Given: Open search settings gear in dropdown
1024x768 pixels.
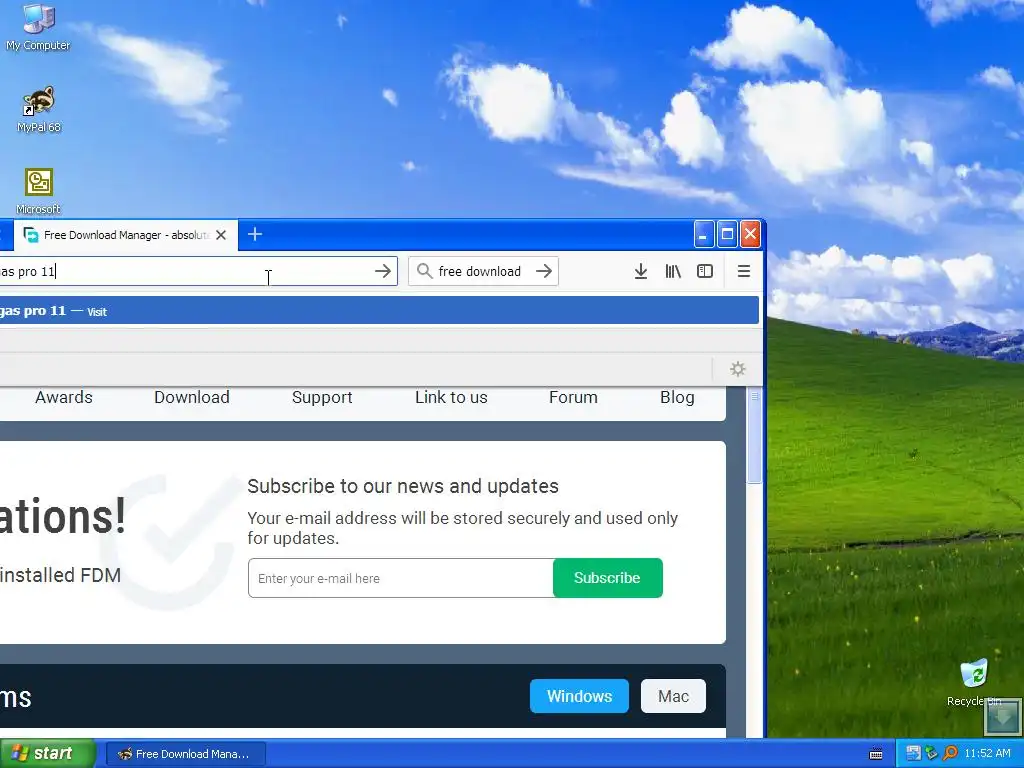Looking at the screenshot, I should [x=738, y=369].
